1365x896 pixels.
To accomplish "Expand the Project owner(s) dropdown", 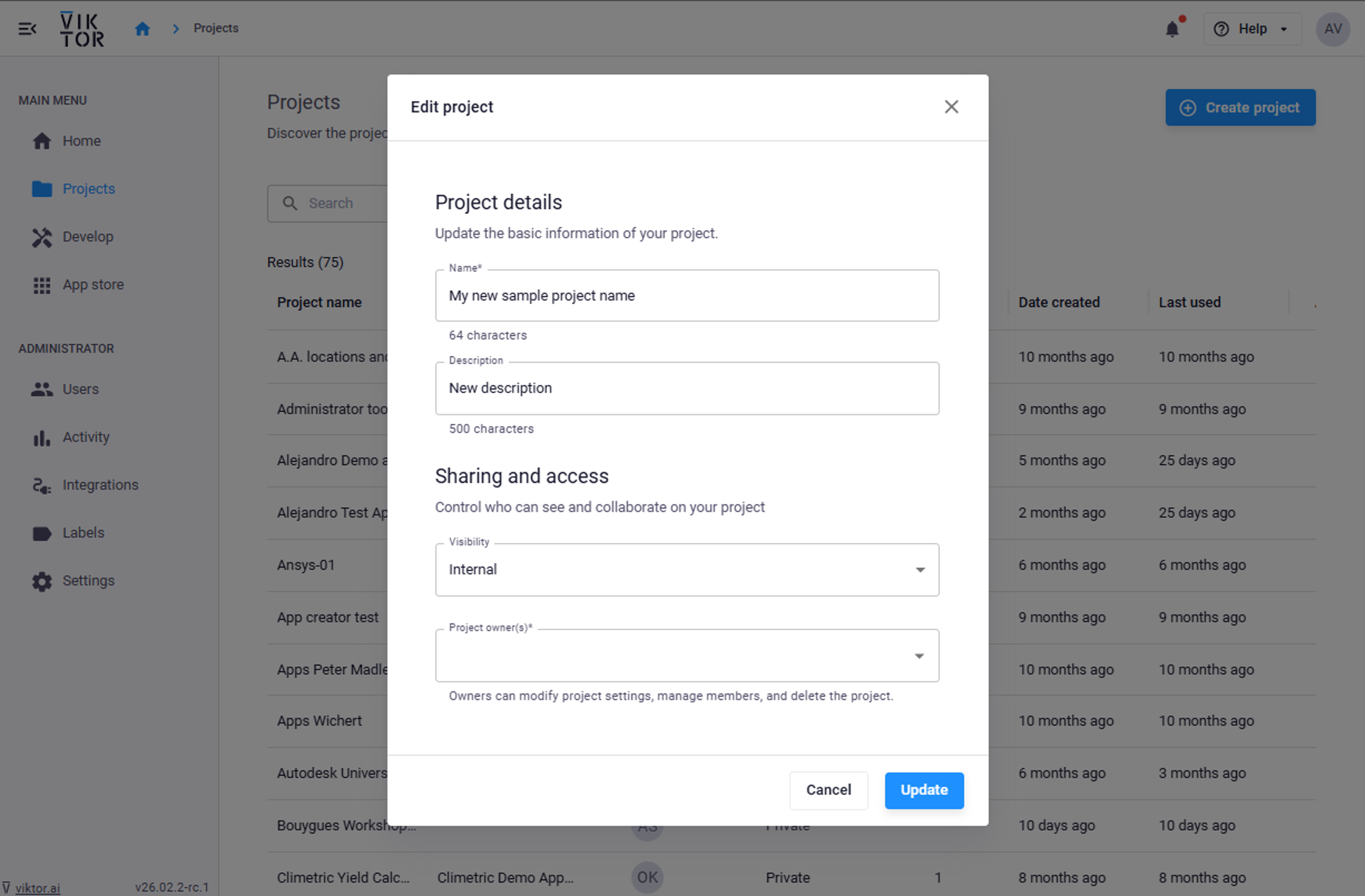I will (686, 656).
